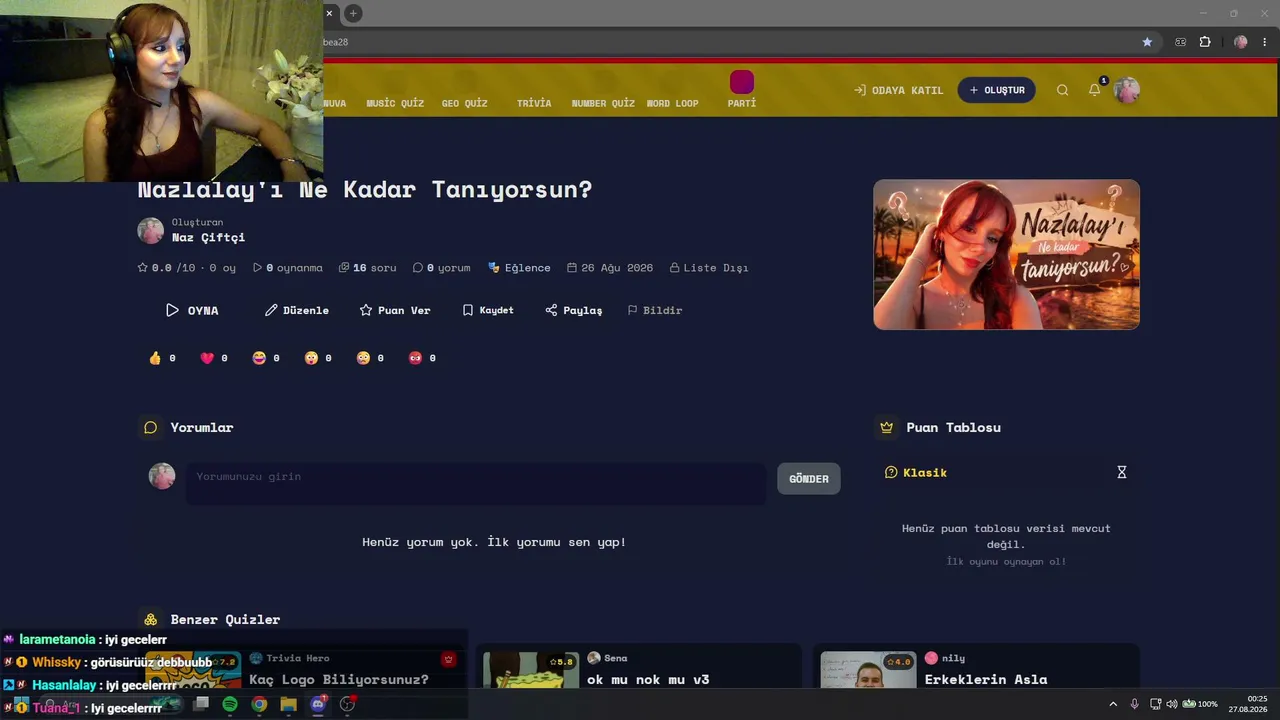
Task: Open the ok mu nok mu v3 quiz
Action: (648, 680)
